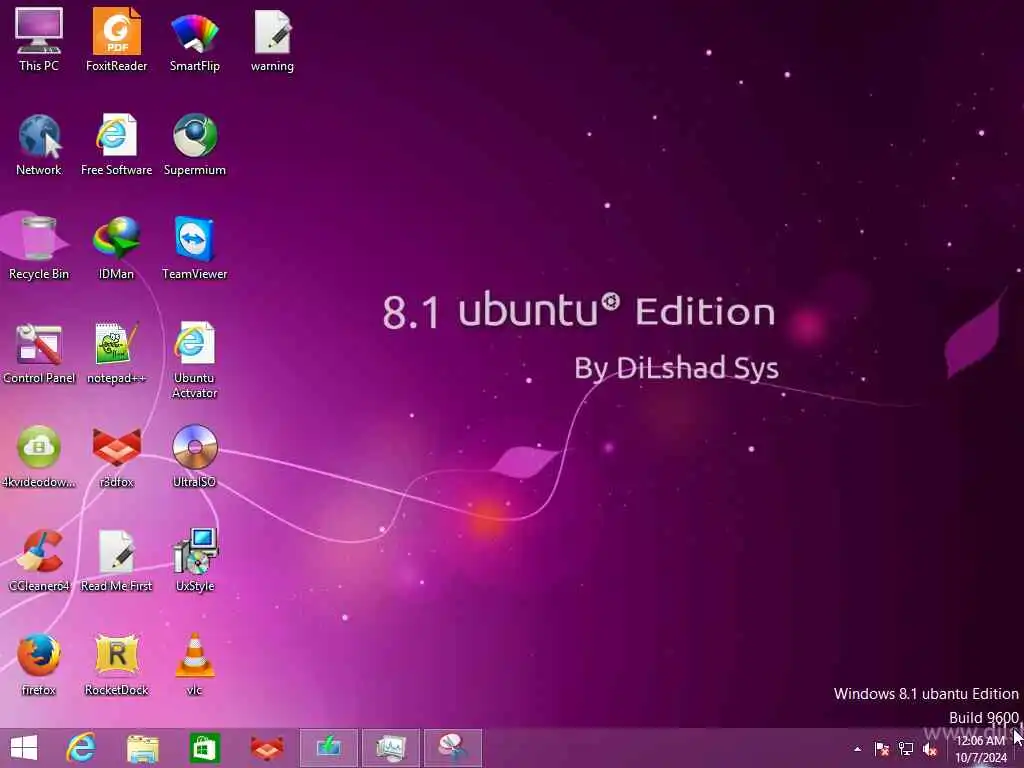
Task: Open the Windows Store taskbar icon
Action: pyautogui.click(x=204, y=748)
